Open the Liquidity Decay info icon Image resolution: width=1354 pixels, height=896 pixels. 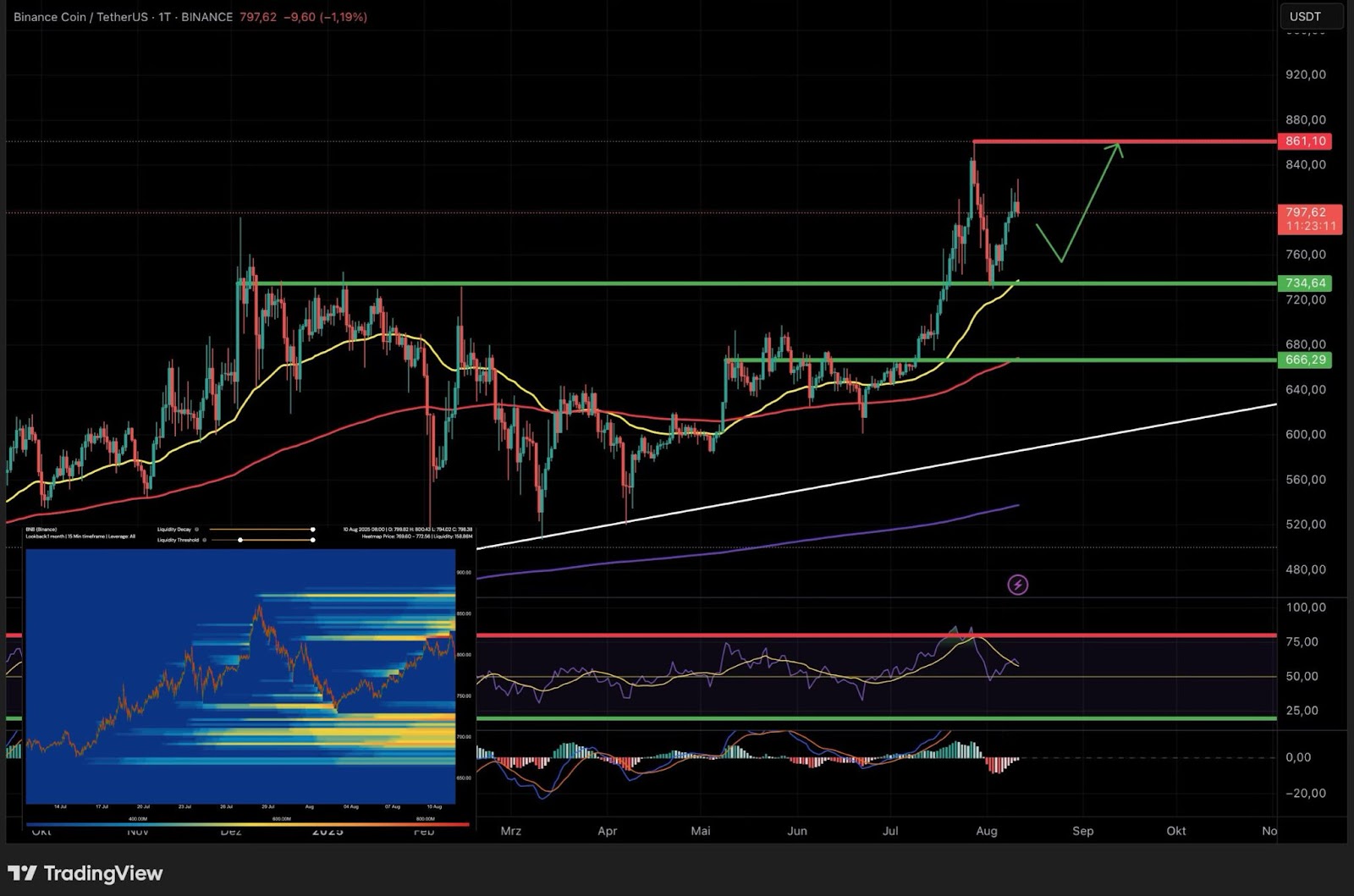click(x=196, y=528)
